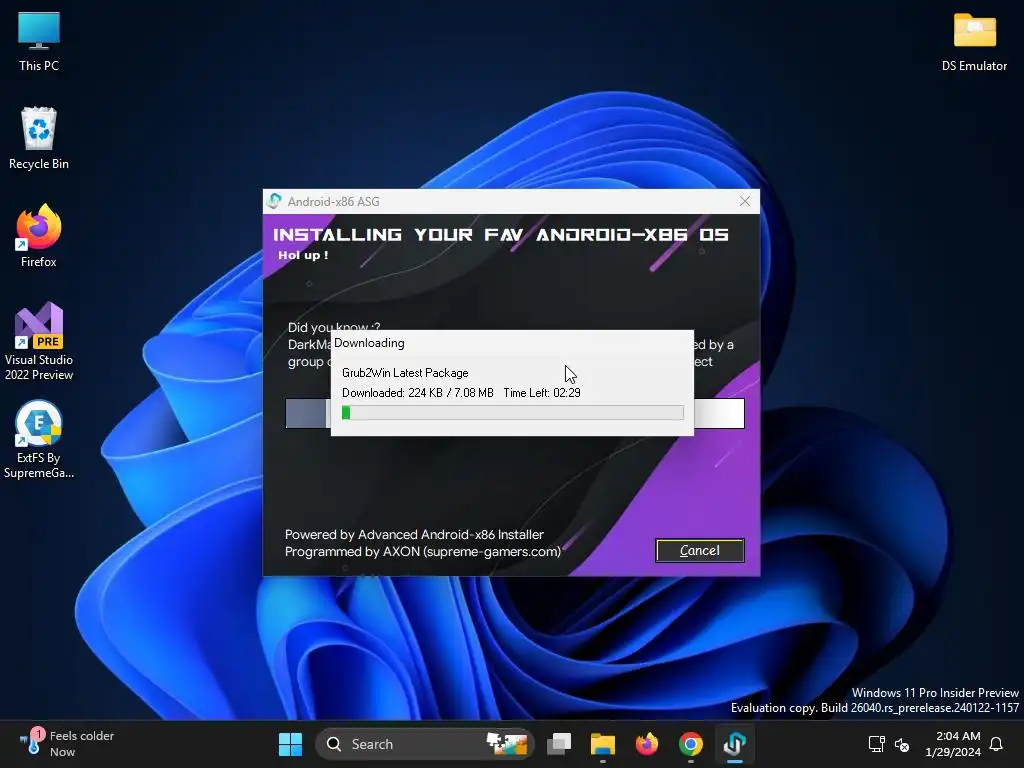Open the DS Emulator desktop folder
The height and width of the screenshot is (768, 1024).
pos(974,42)
